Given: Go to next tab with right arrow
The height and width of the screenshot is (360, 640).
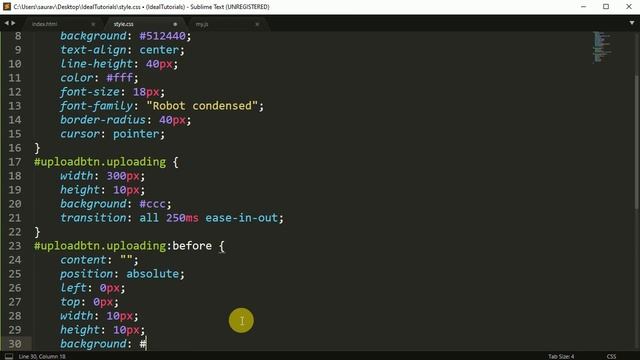Looking at the screenshot, I should pos(13,23).
